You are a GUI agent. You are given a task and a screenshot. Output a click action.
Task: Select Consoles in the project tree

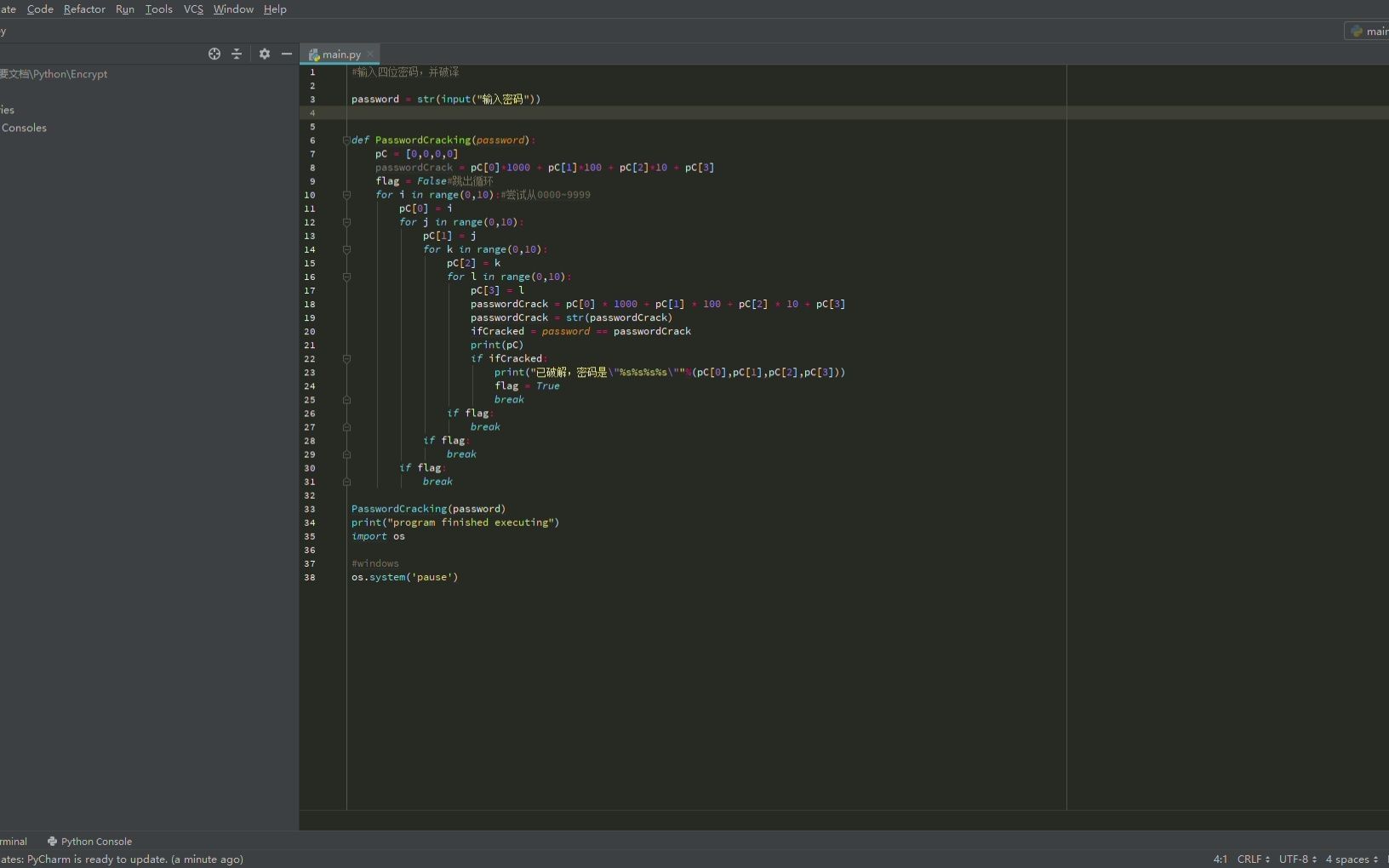click(24, 128)
